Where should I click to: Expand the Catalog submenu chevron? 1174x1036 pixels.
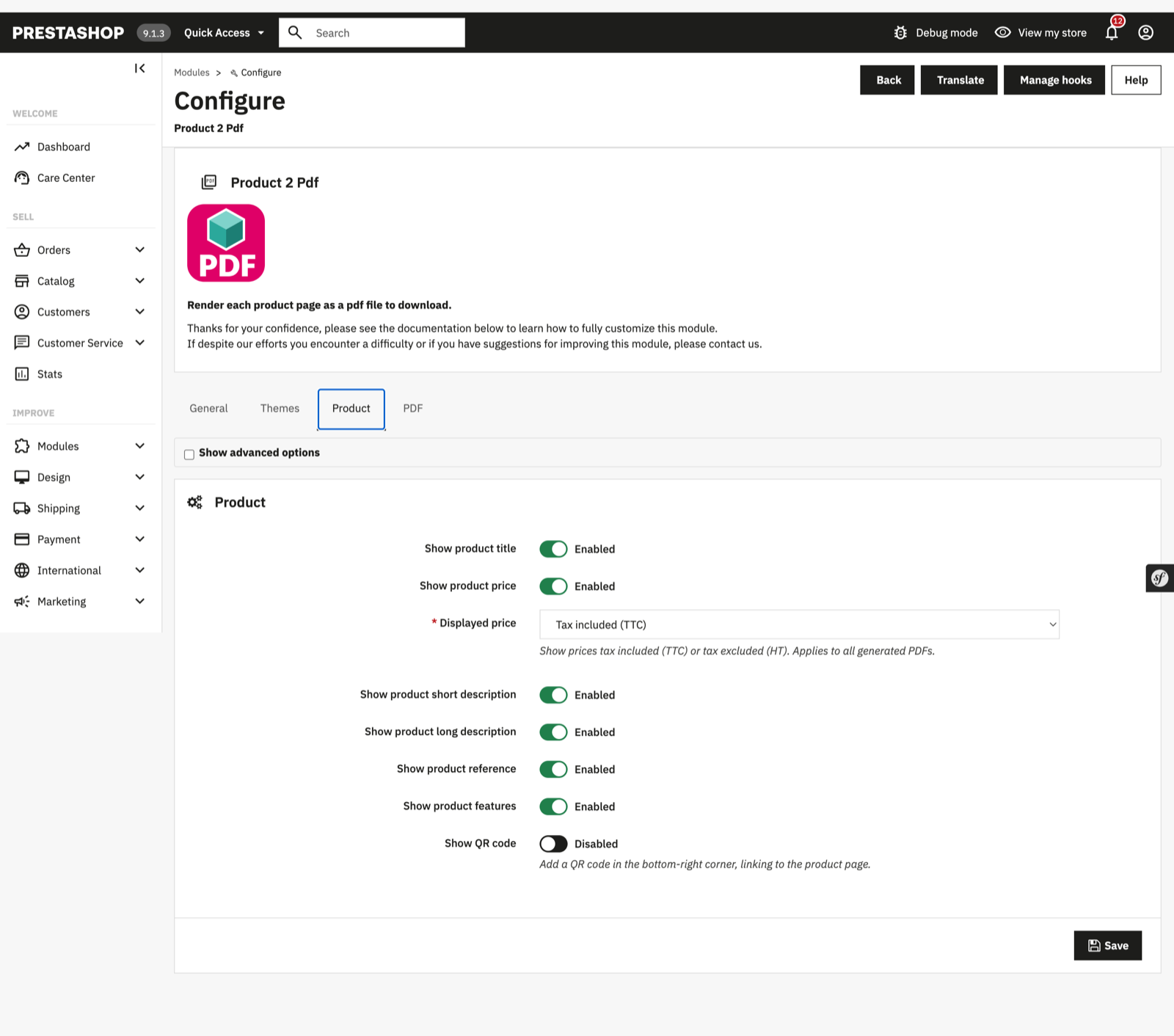click(140, 281)
